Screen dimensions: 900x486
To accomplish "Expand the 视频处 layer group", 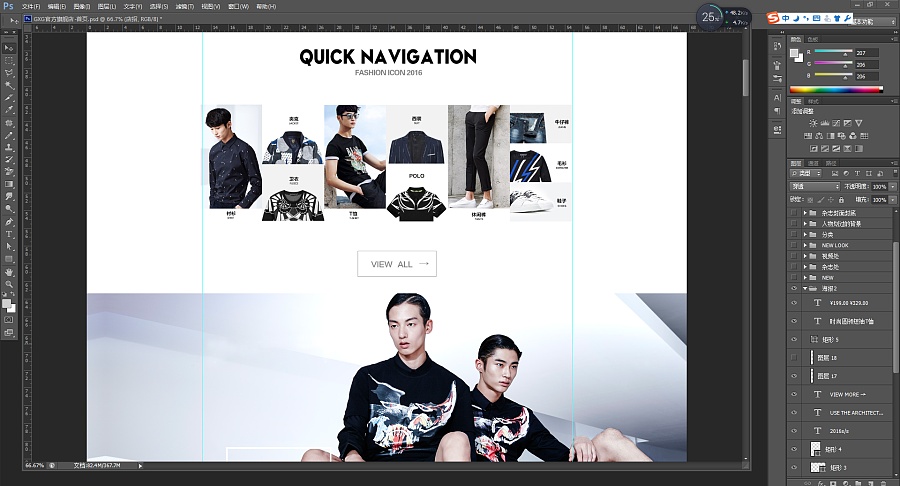I will (x=805, y=256).
